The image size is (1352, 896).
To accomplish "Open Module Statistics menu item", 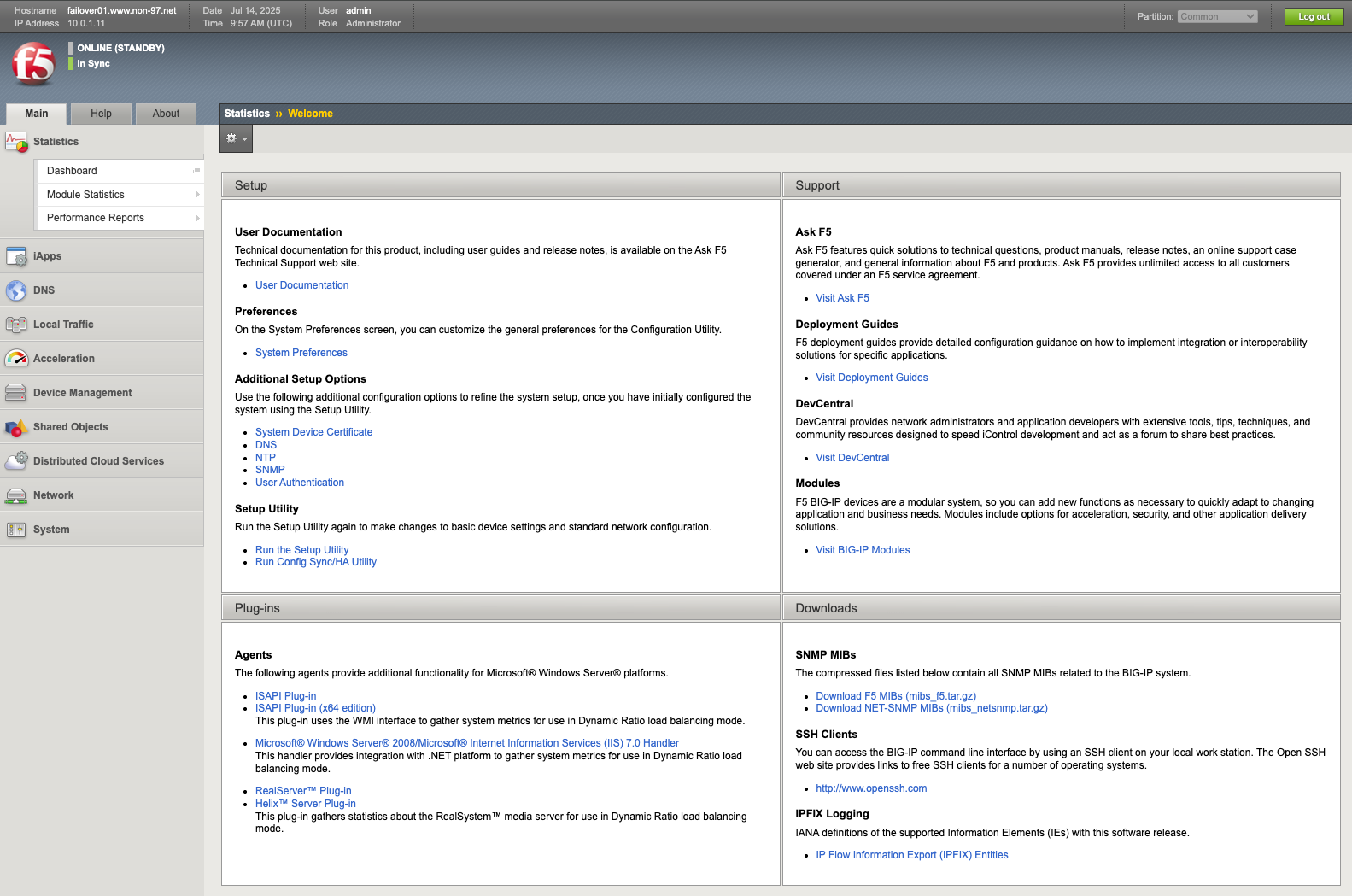I will pos(120,195).
